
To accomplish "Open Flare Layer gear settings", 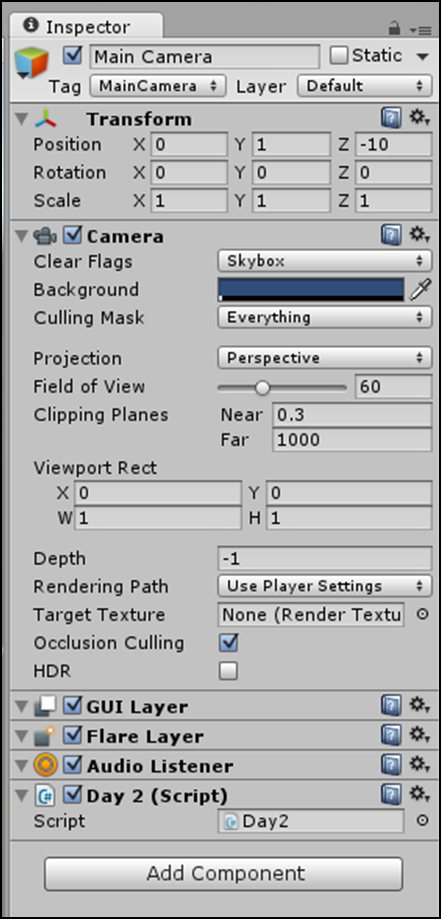I will click(x=419, y=734).
